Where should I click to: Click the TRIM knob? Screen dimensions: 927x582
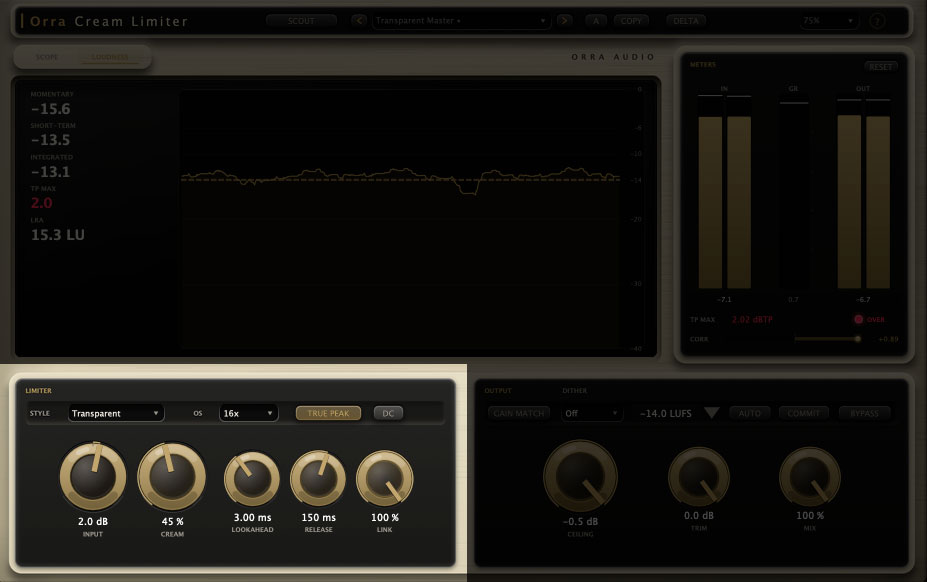coord(699,477)
